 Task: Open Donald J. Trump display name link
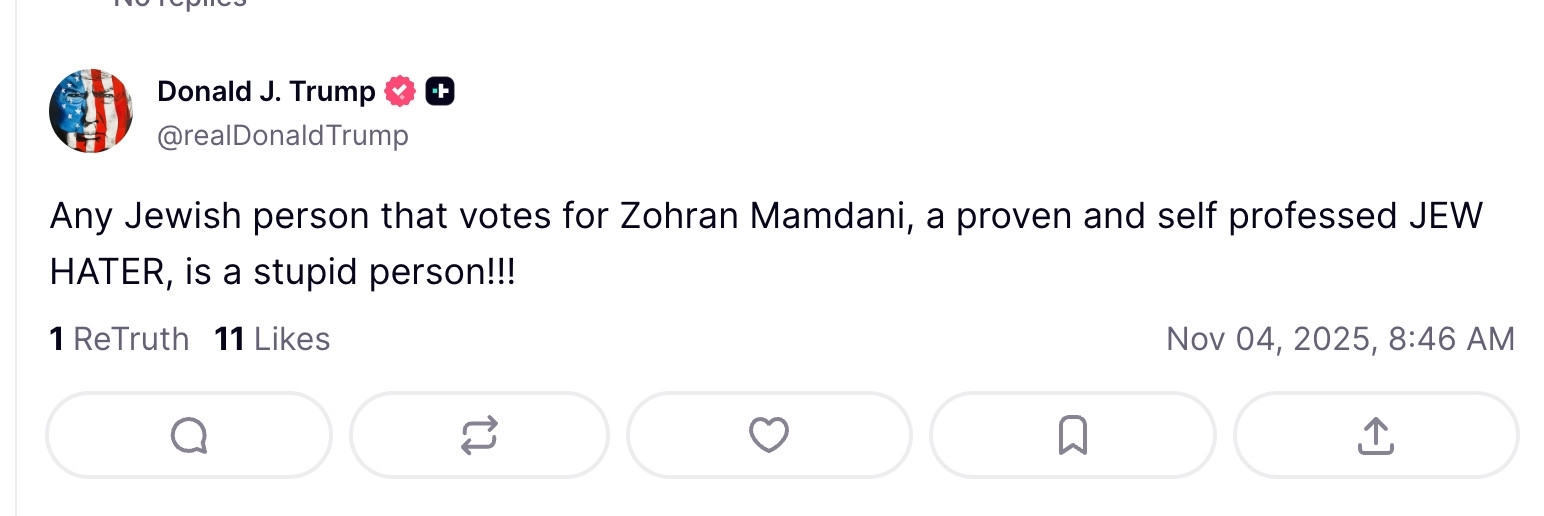coord(266,92)
